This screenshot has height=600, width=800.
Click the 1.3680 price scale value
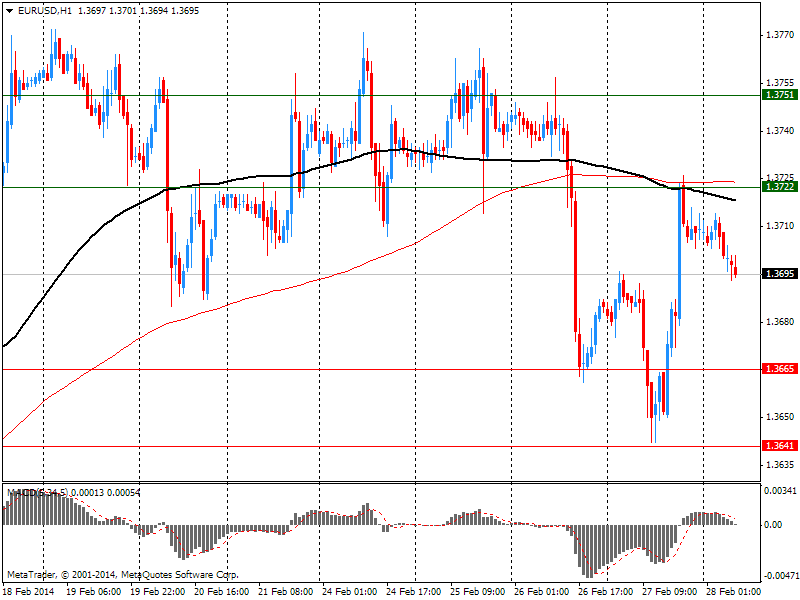(x=780, y=321)
